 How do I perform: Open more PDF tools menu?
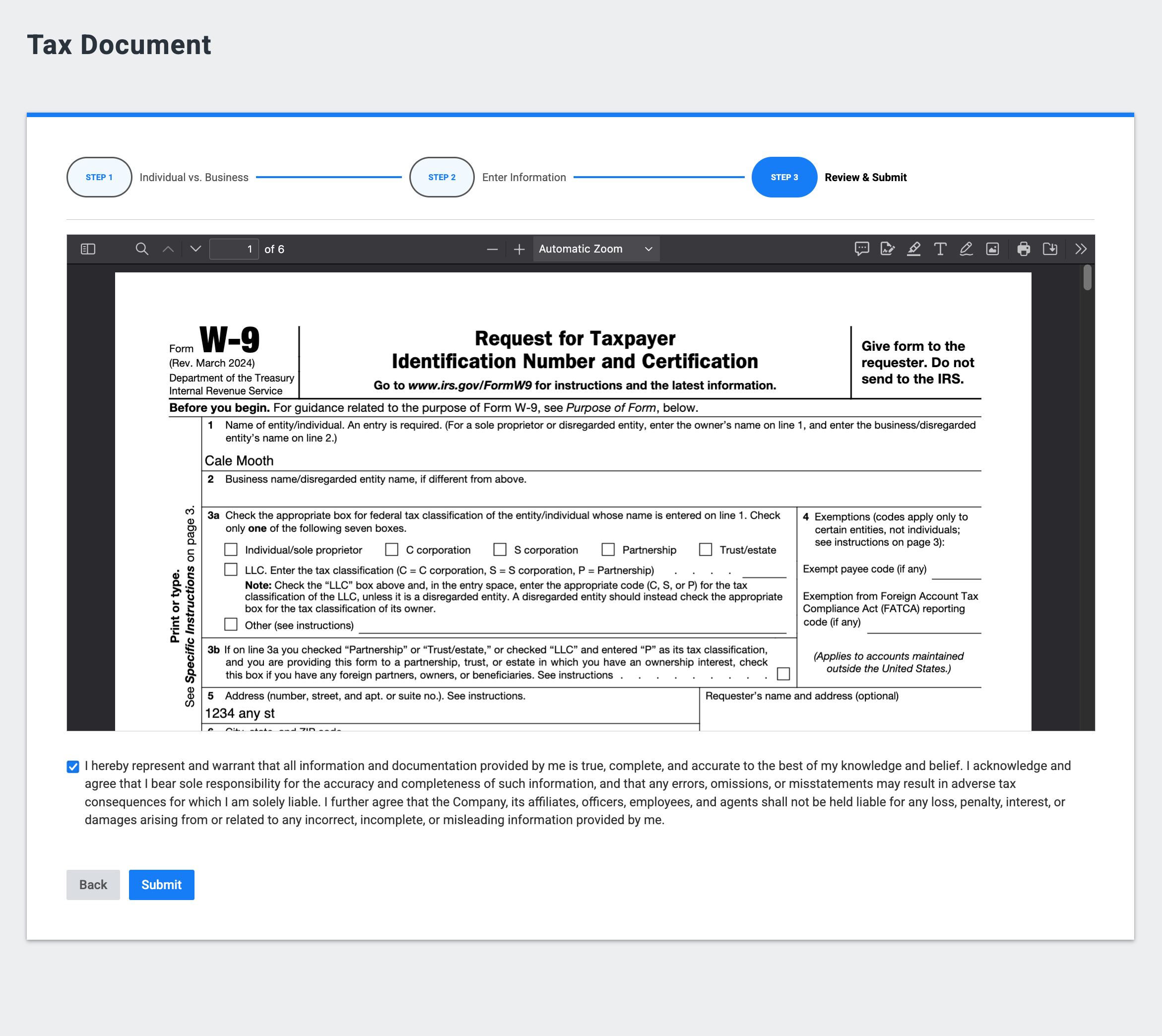click(1081, 249)
